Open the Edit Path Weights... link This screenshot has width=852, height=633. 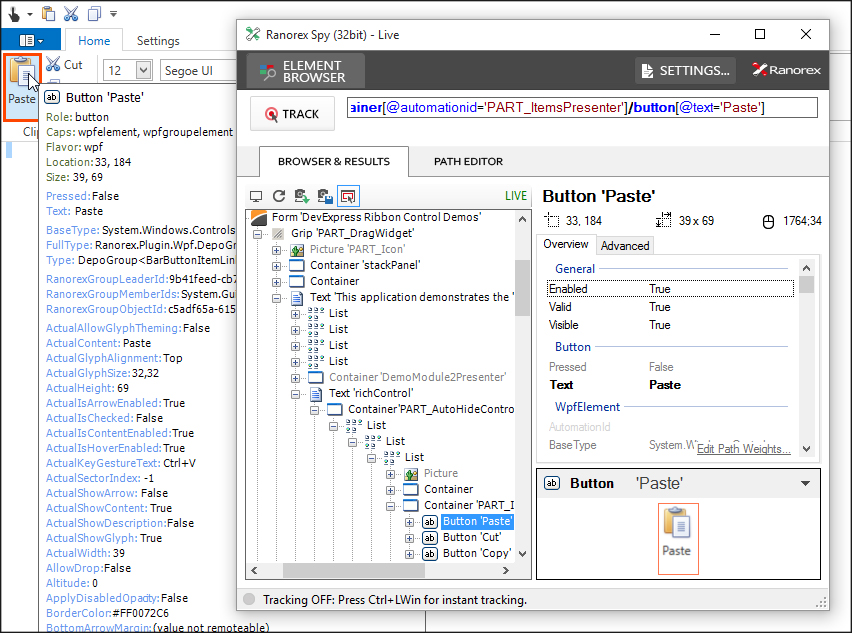(743, 449)
